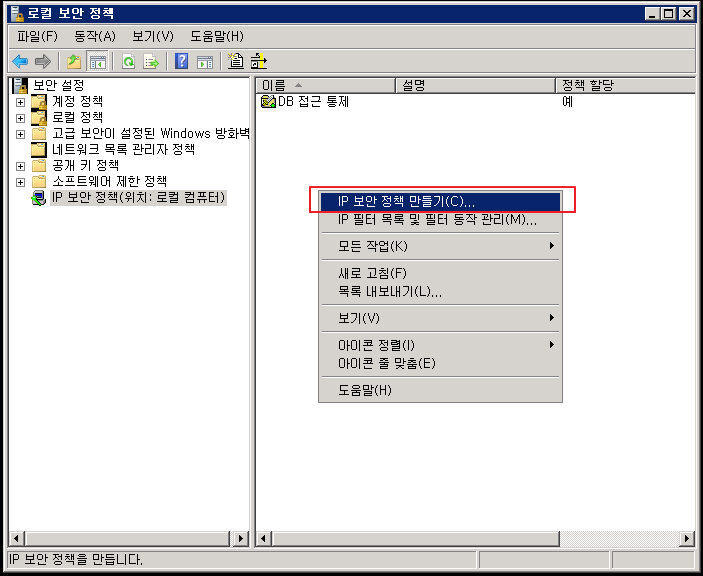Click right arrow of tree pane scrollbar

click(240, 538)
